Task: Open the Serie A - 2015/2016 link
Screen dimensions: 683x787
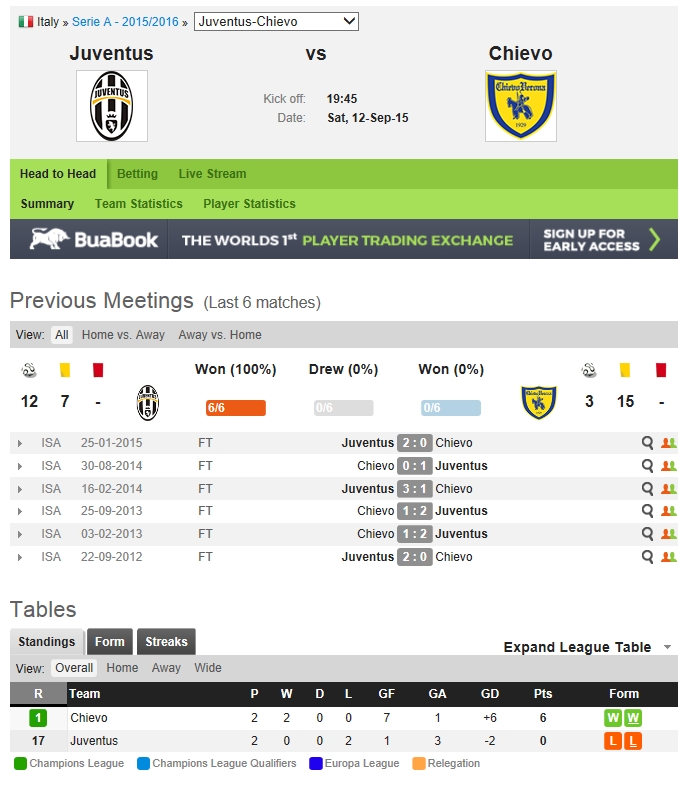Action: (x=125, y=21)
